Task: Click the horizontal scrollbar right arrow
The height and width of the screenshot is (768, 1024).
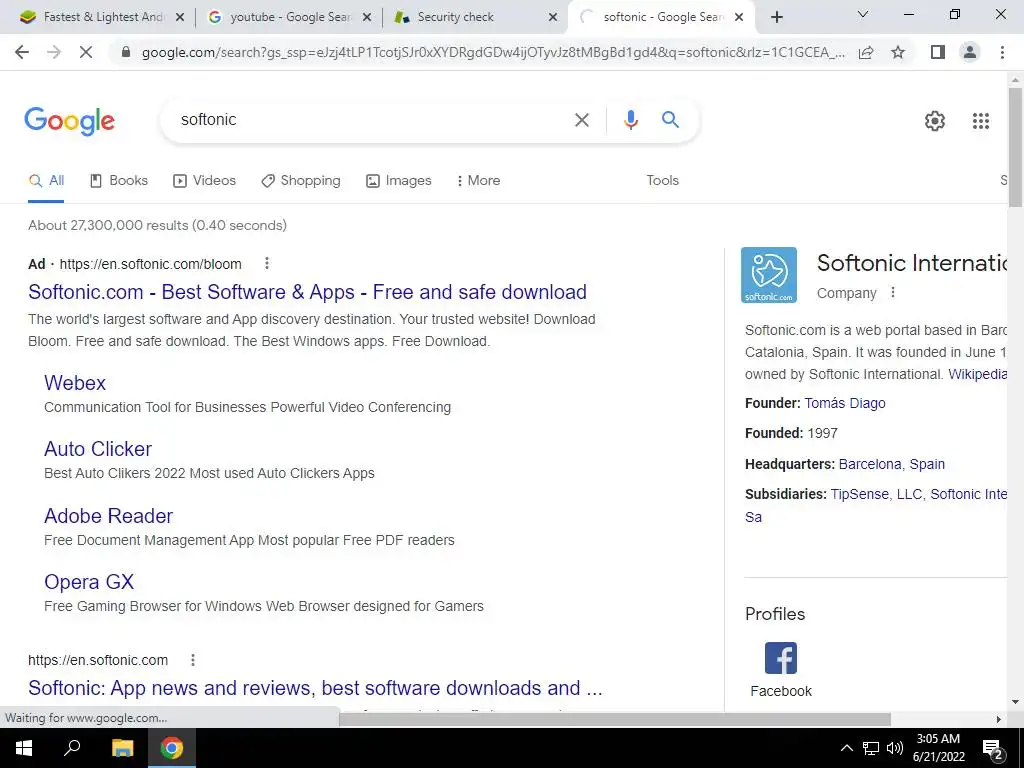Action: (999, 719)
